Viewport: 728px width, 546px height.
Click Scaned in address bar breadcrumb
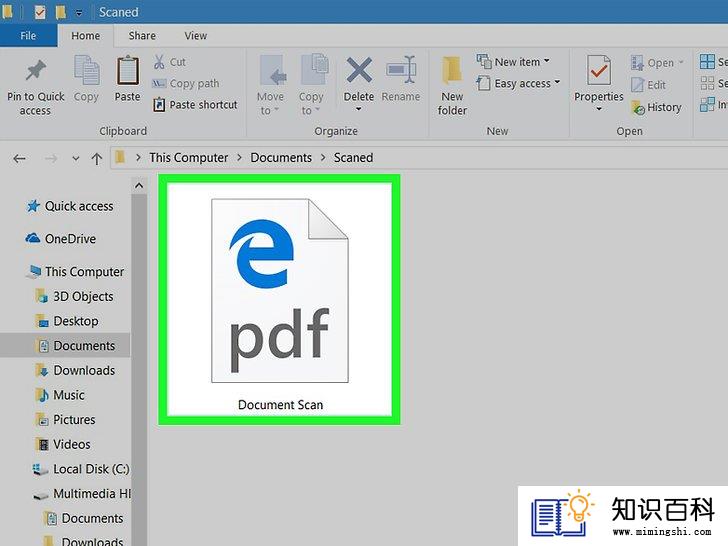353,158
